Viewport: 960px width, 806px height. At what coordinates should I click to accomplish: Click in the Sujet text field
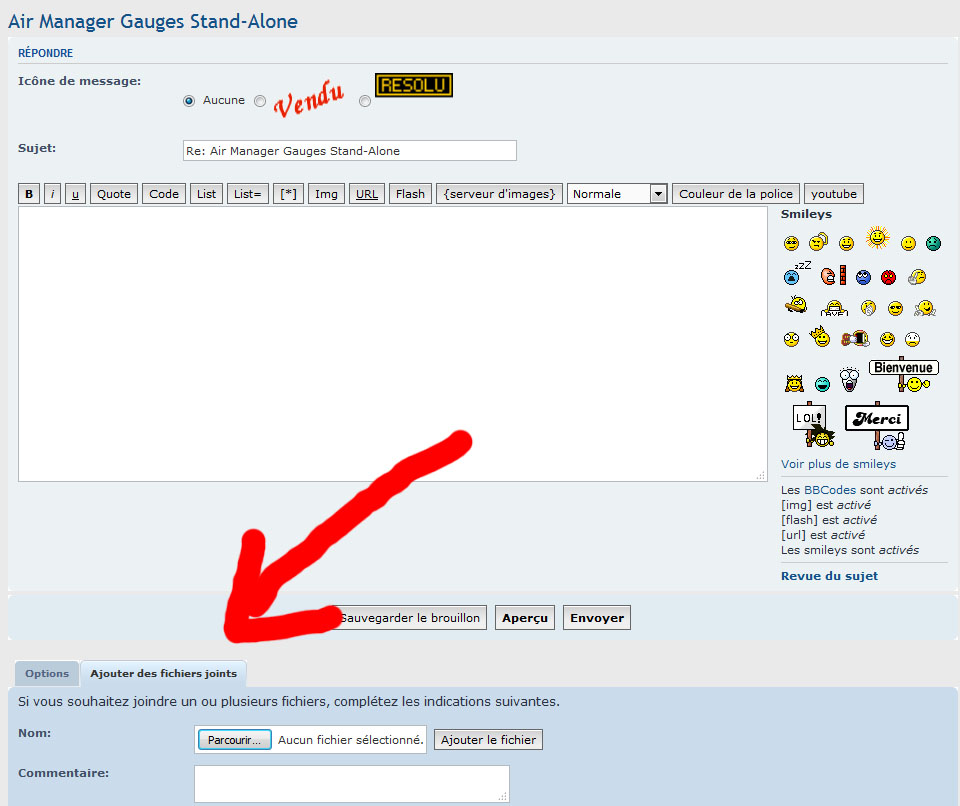[348, 151]
